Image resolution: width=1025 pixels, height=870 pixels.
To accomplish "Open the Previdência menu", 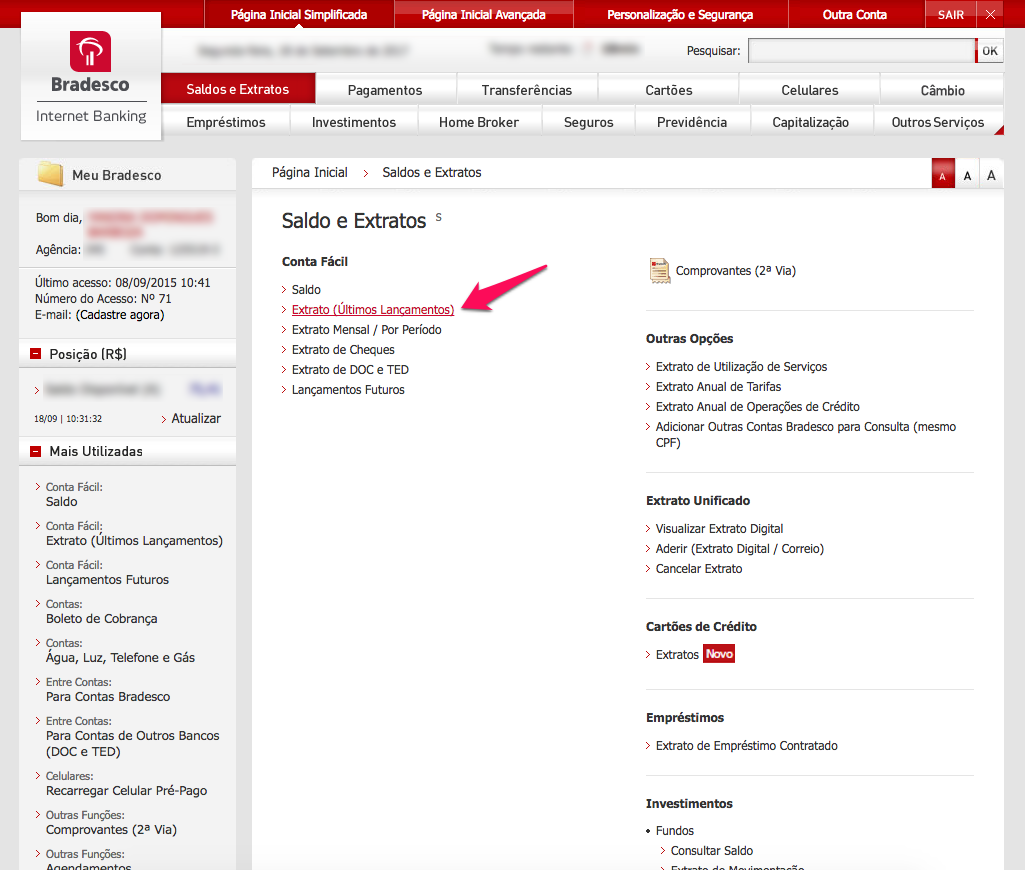I will (x=692, y=122).
